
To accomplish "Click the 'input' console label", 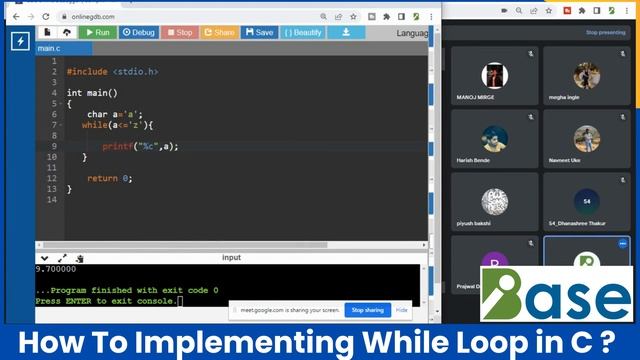I will [x=231, y=258].
